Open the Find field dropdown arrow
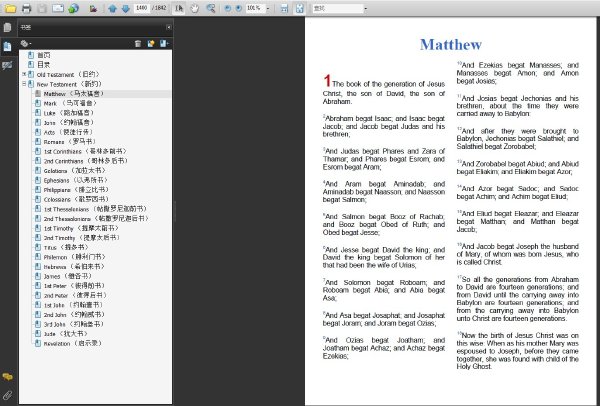Screen dimensions: 600x406 366,8
